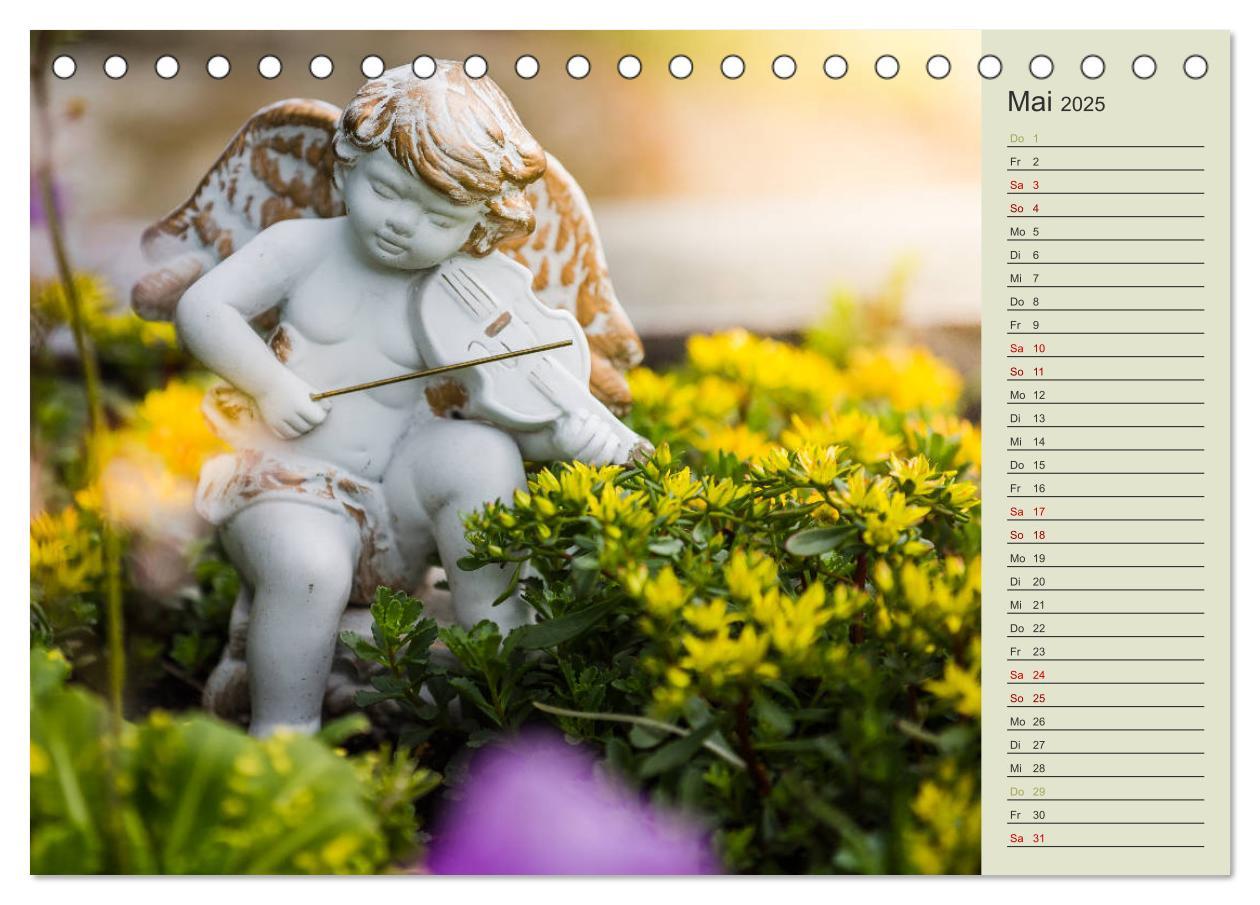Click the 'Mai 2025' month heading

click(1056, 102)
